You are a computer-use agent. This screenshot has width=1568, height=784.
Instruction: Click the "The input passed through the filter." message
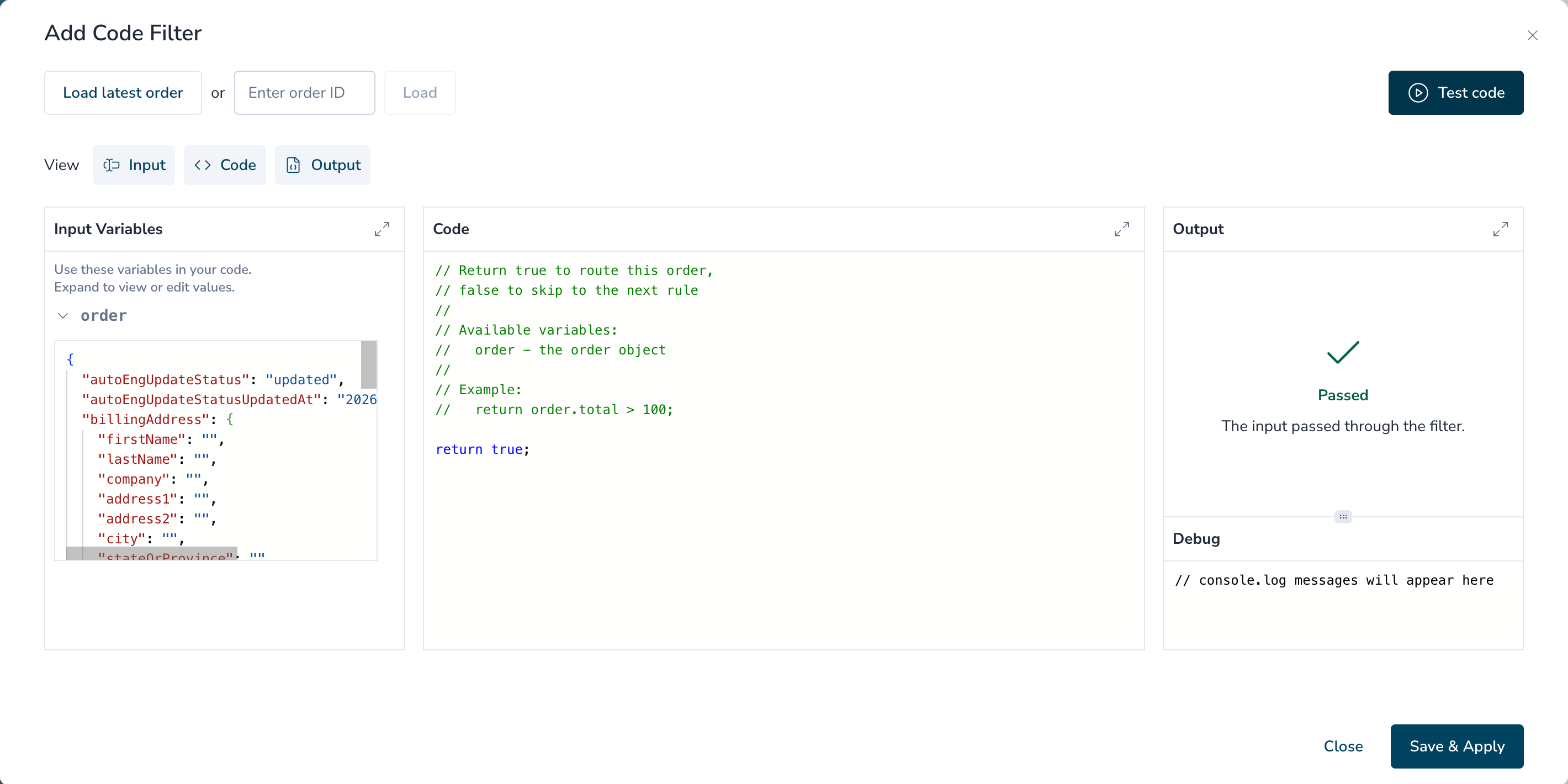(1343, 426)
